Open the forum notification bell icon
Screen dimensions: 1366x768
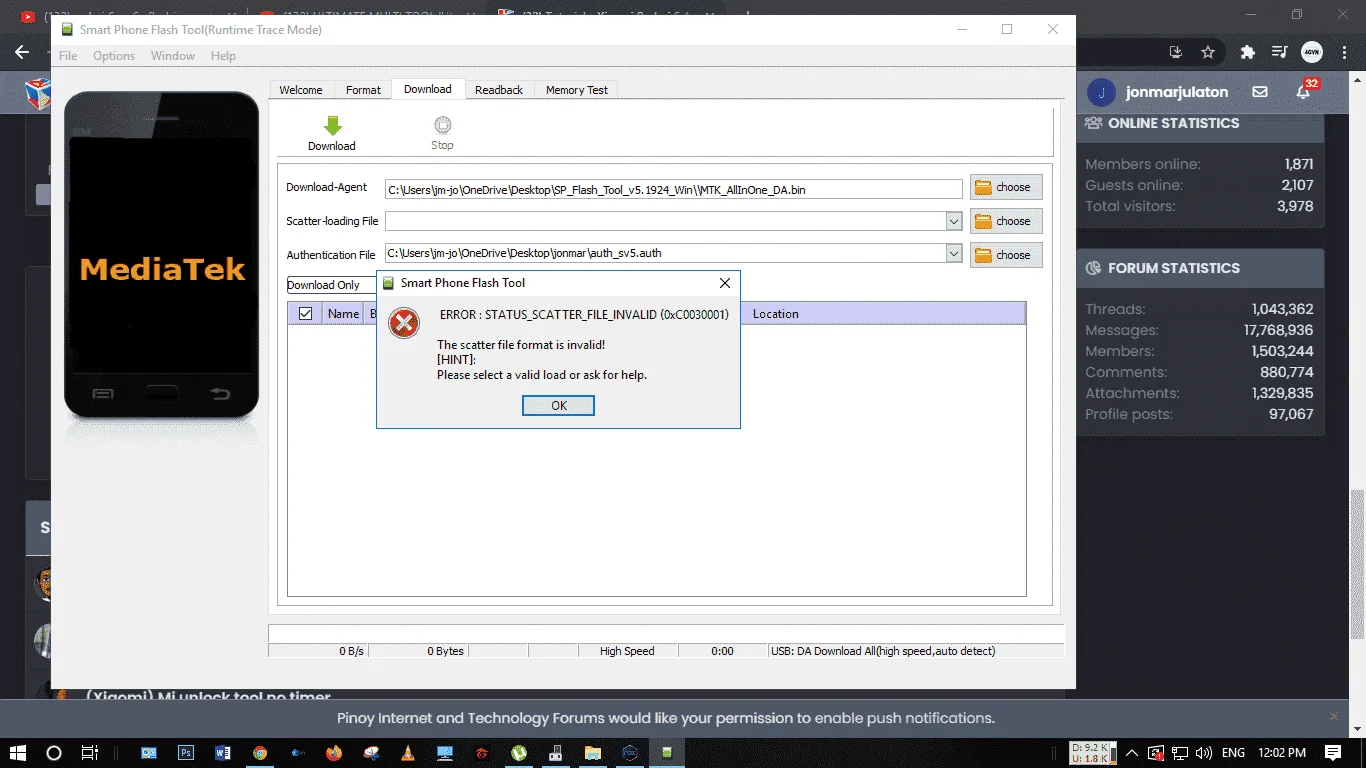click(x=1304, y=91)
